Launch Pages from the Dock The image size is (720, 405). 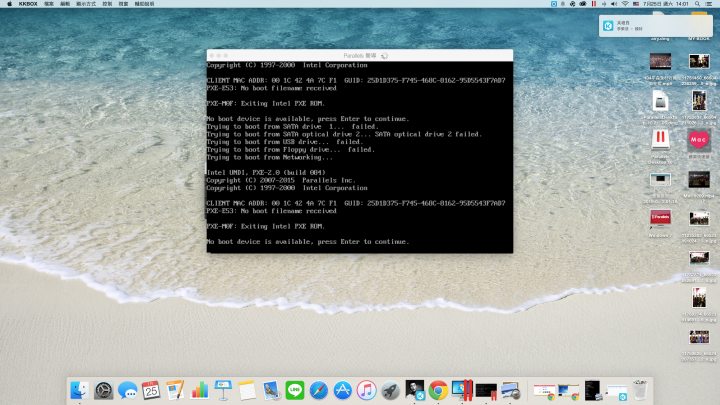point(175,390)
